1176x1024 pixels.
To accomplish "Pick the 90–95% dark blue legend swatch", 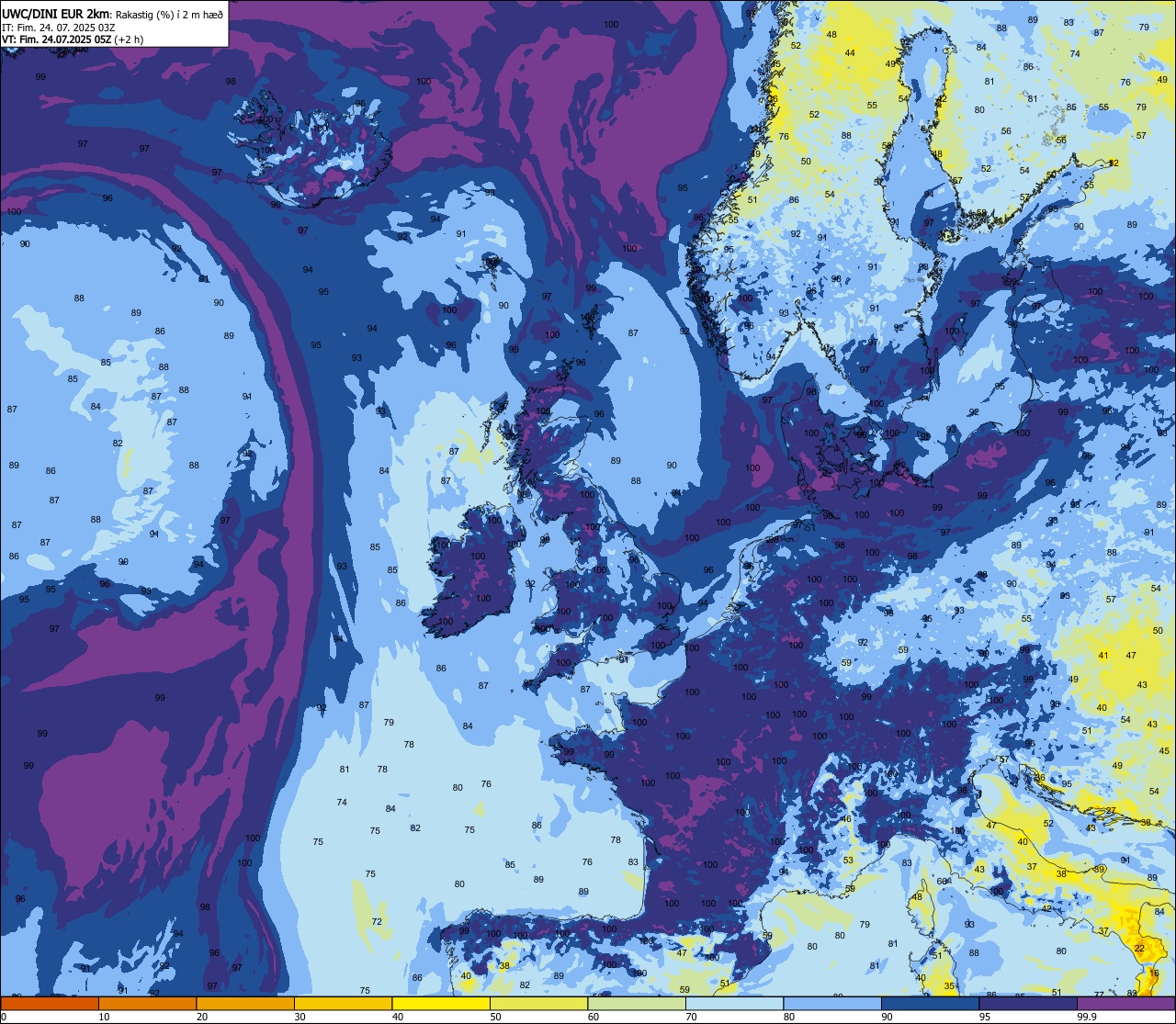I will coord(930,1003).
